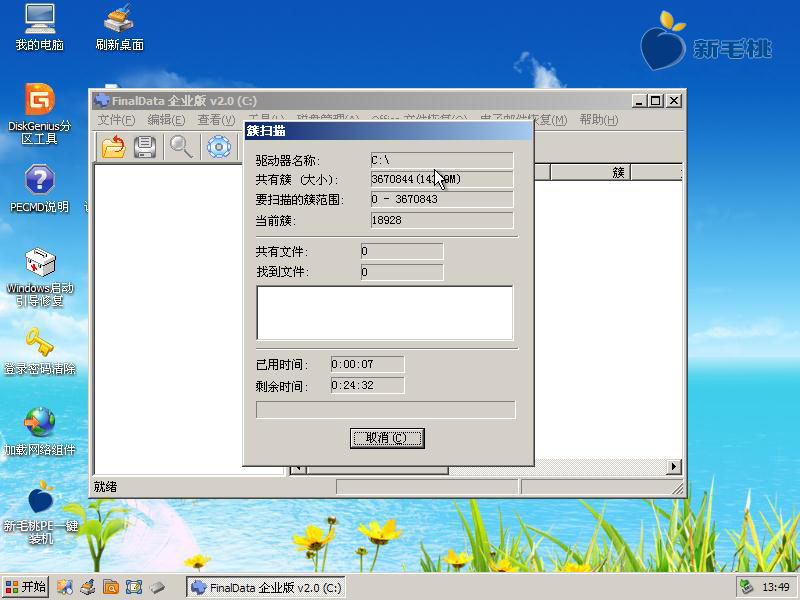Select the Windows启动引导修复 desktop icon
The width and height of the screenshot is (800, 600).
40,278
